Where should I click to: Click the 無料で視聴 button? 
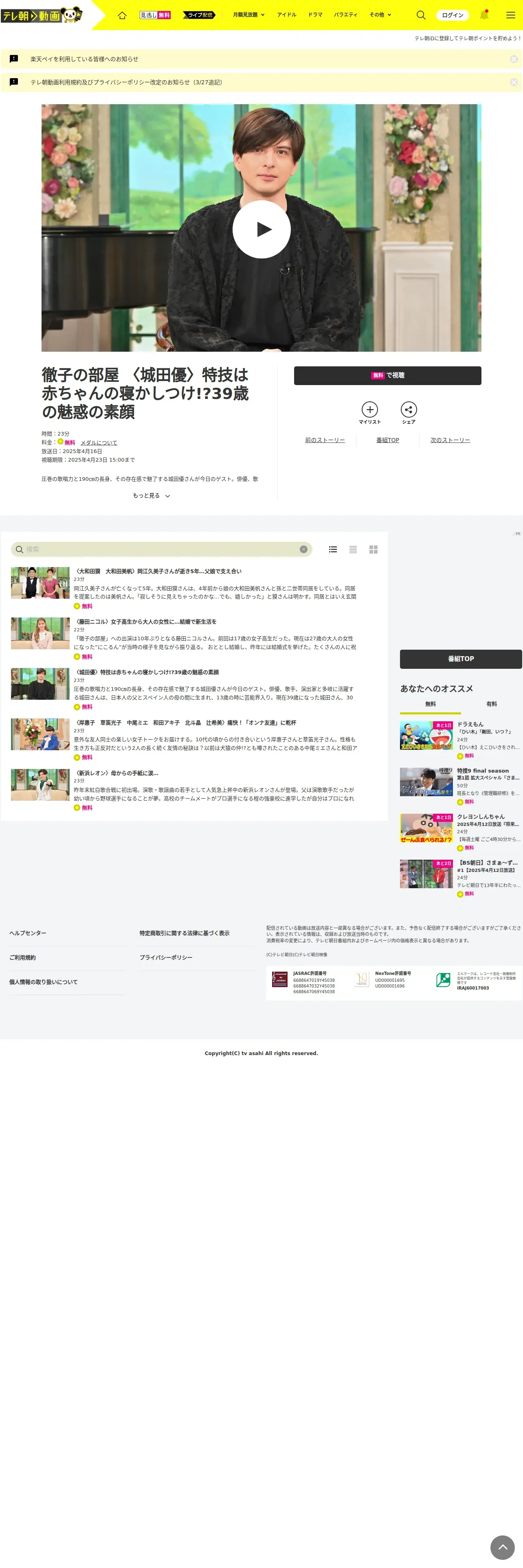pyautogui.click(x=387, y=376)
